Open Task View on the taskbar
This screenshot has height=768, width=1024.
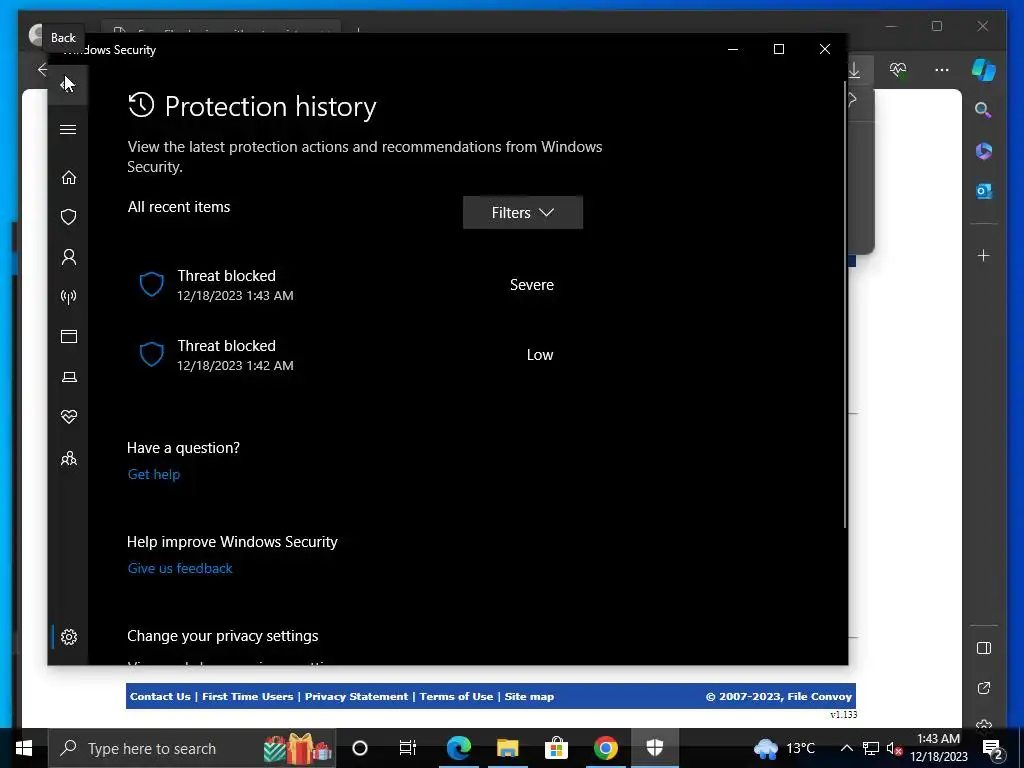click(x=408, y=748)
